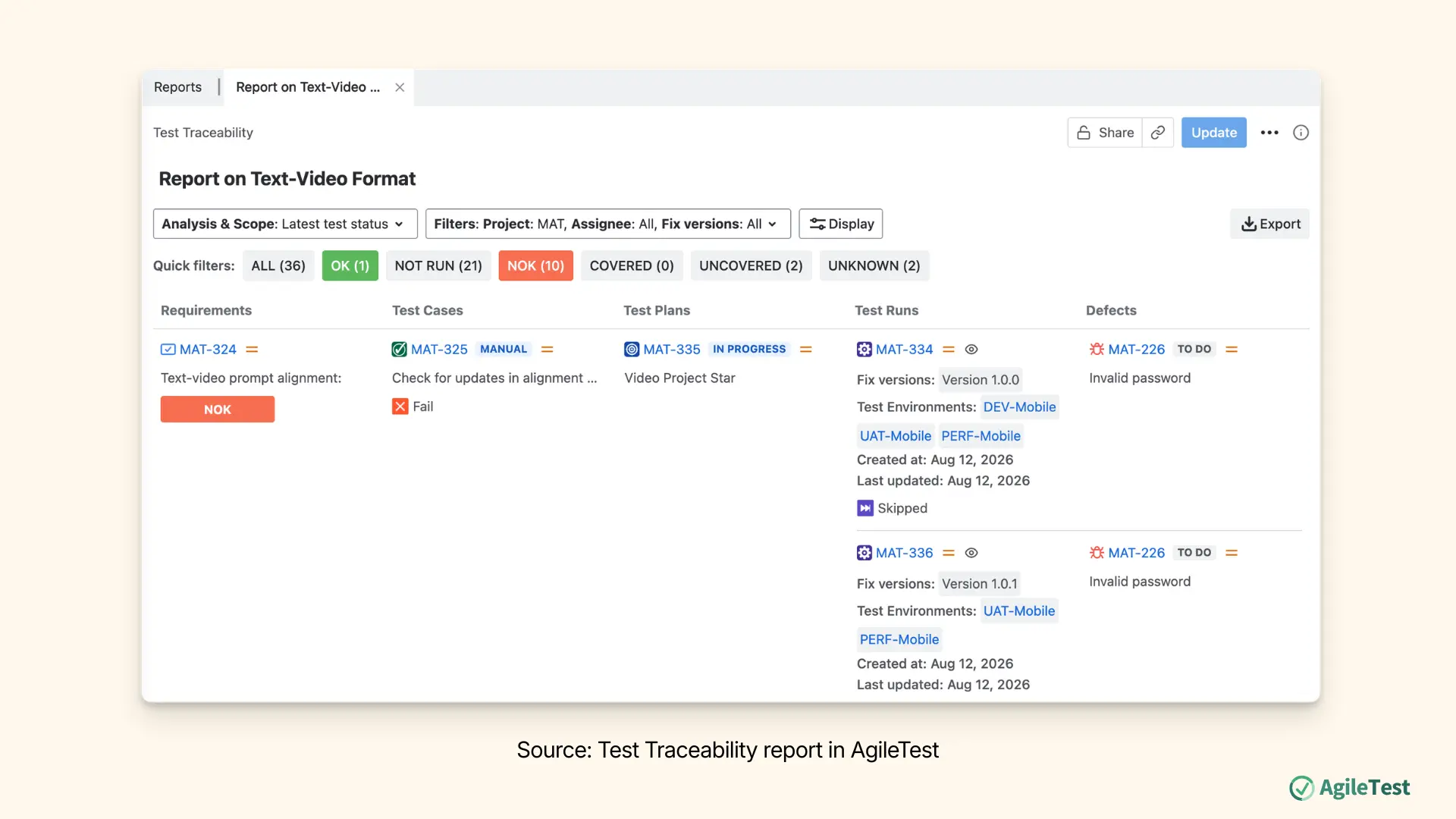Image resolution: width=1456 pixels, height=819 pixels.
Task: Click the Version 1.0.1 tag
Action: [980, 584]
